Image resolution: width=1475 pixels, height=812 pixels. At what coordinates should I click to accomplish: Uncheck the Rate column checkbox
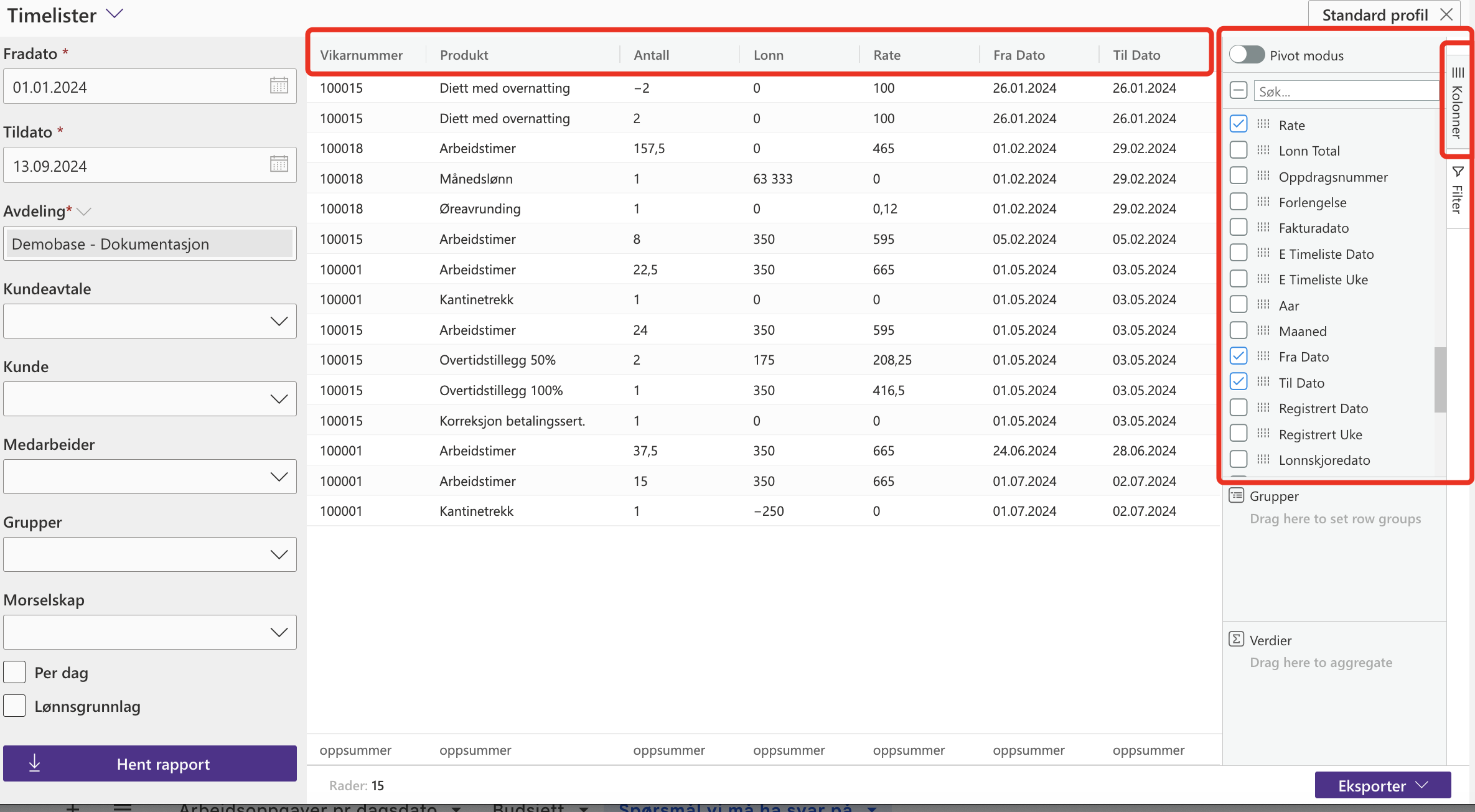point(1239,124)
